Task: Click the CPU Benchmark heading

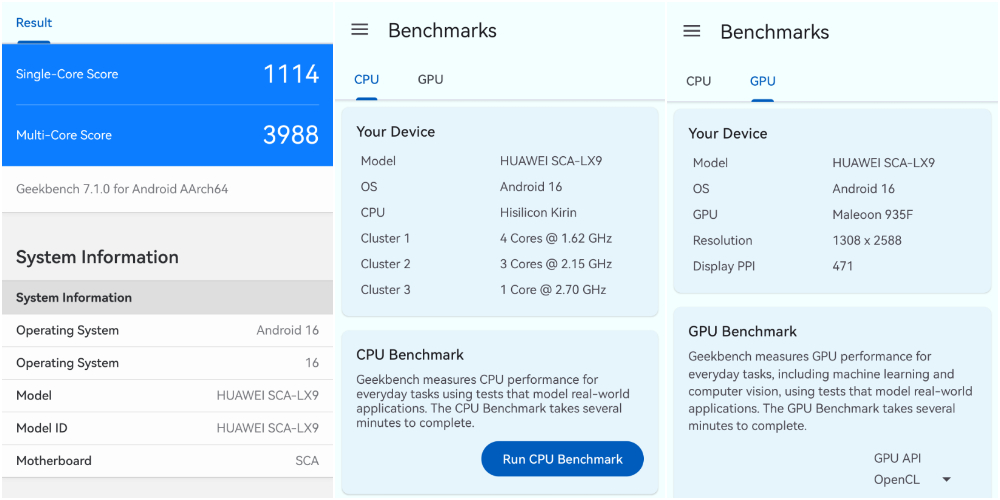Action: (410, 355)
